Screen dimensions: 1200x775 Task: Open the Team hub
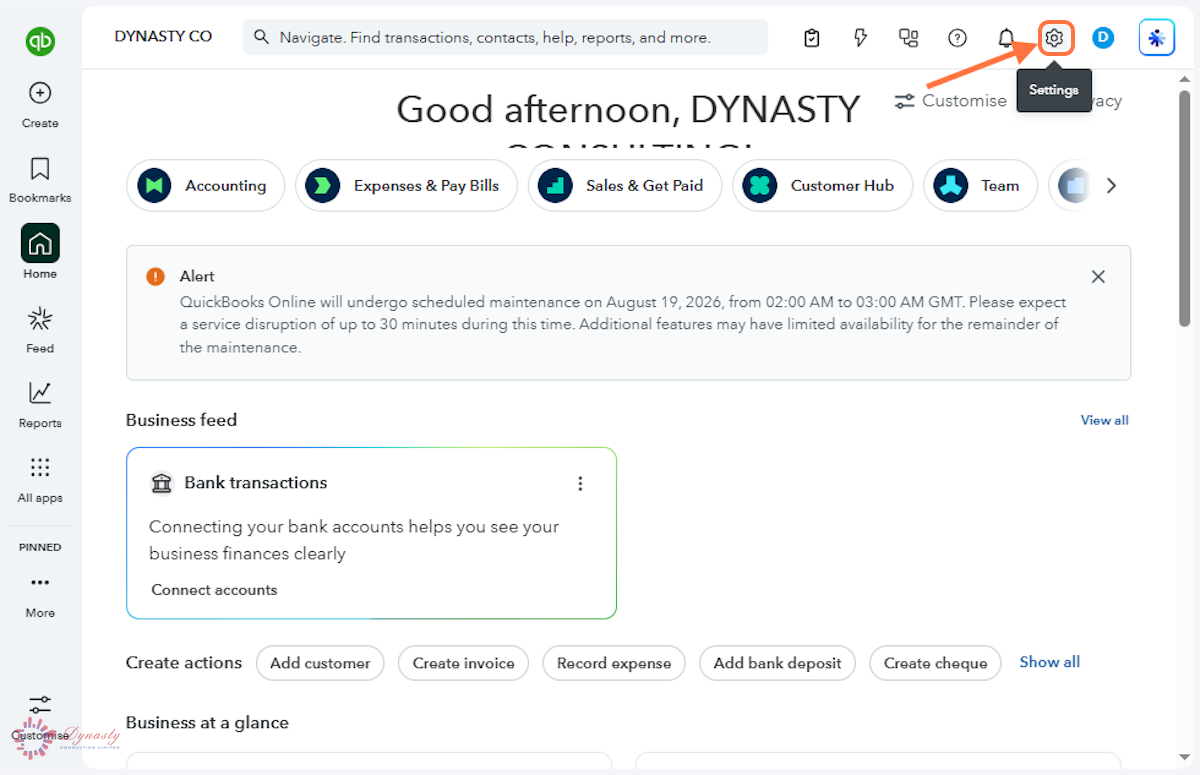coord(980,186)
